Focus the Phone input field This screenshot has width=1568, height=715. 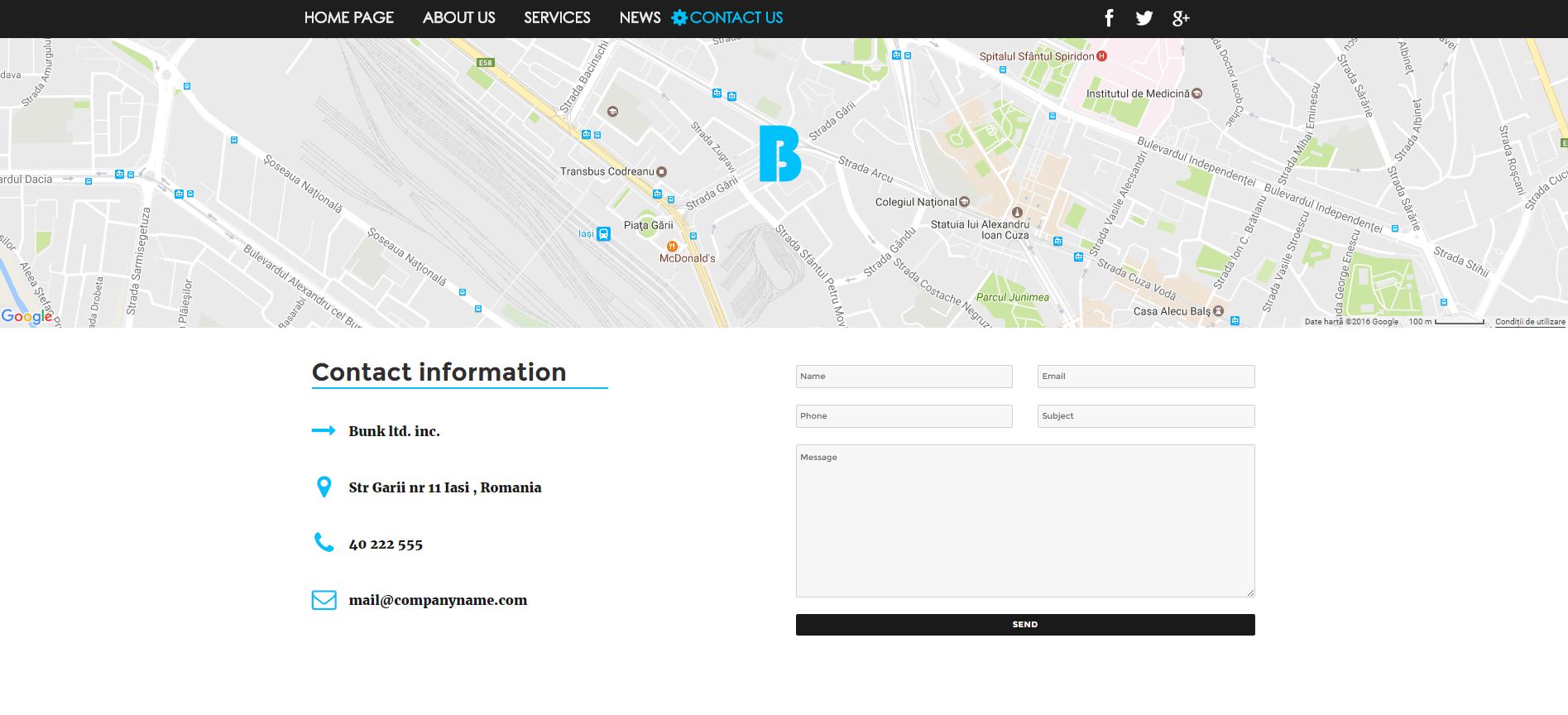click(x=904, y=416)
